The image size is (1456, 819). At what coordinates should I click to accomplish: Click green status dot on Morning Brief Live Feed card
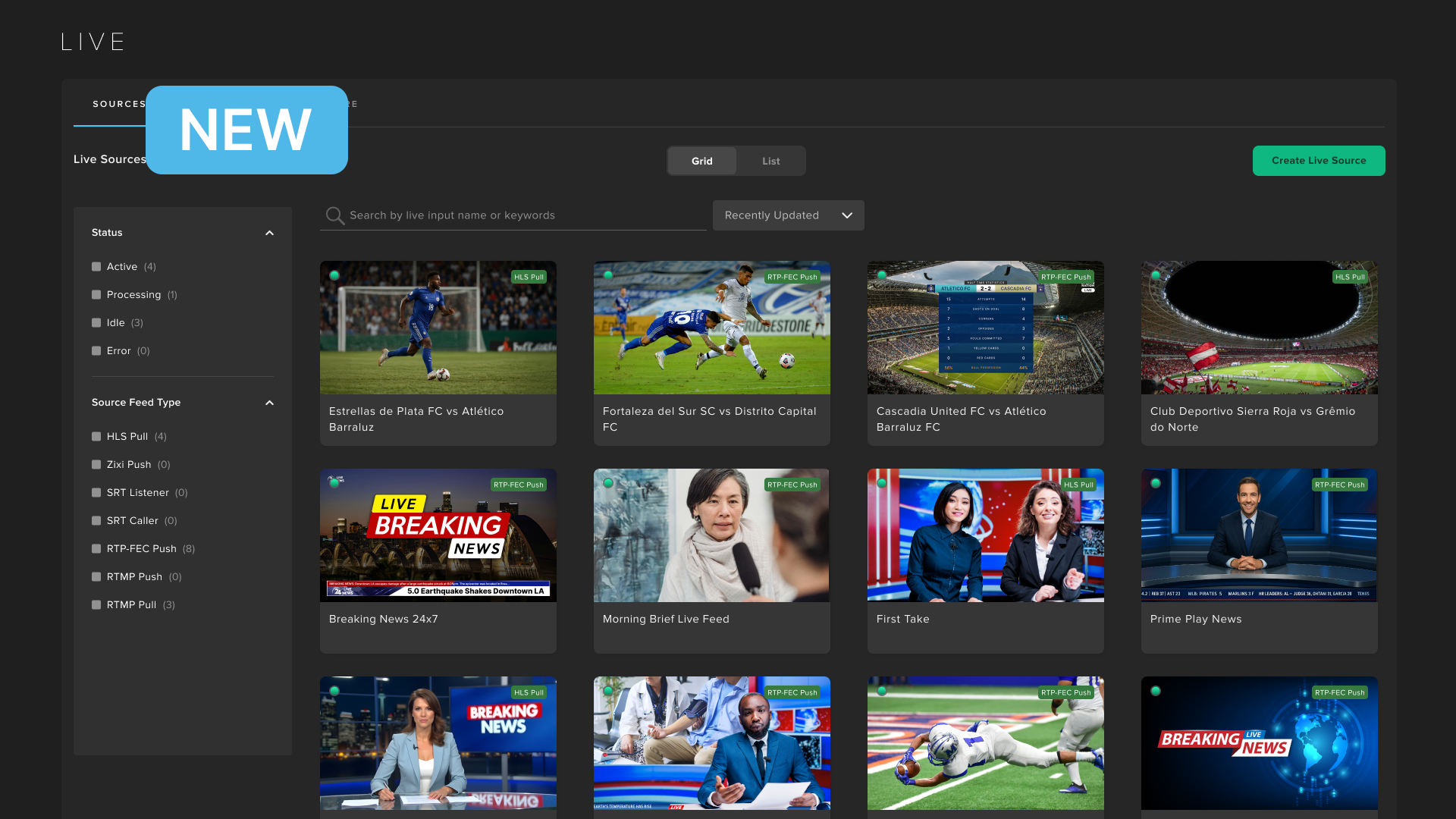pyautogui.click(x=608, y=483)
